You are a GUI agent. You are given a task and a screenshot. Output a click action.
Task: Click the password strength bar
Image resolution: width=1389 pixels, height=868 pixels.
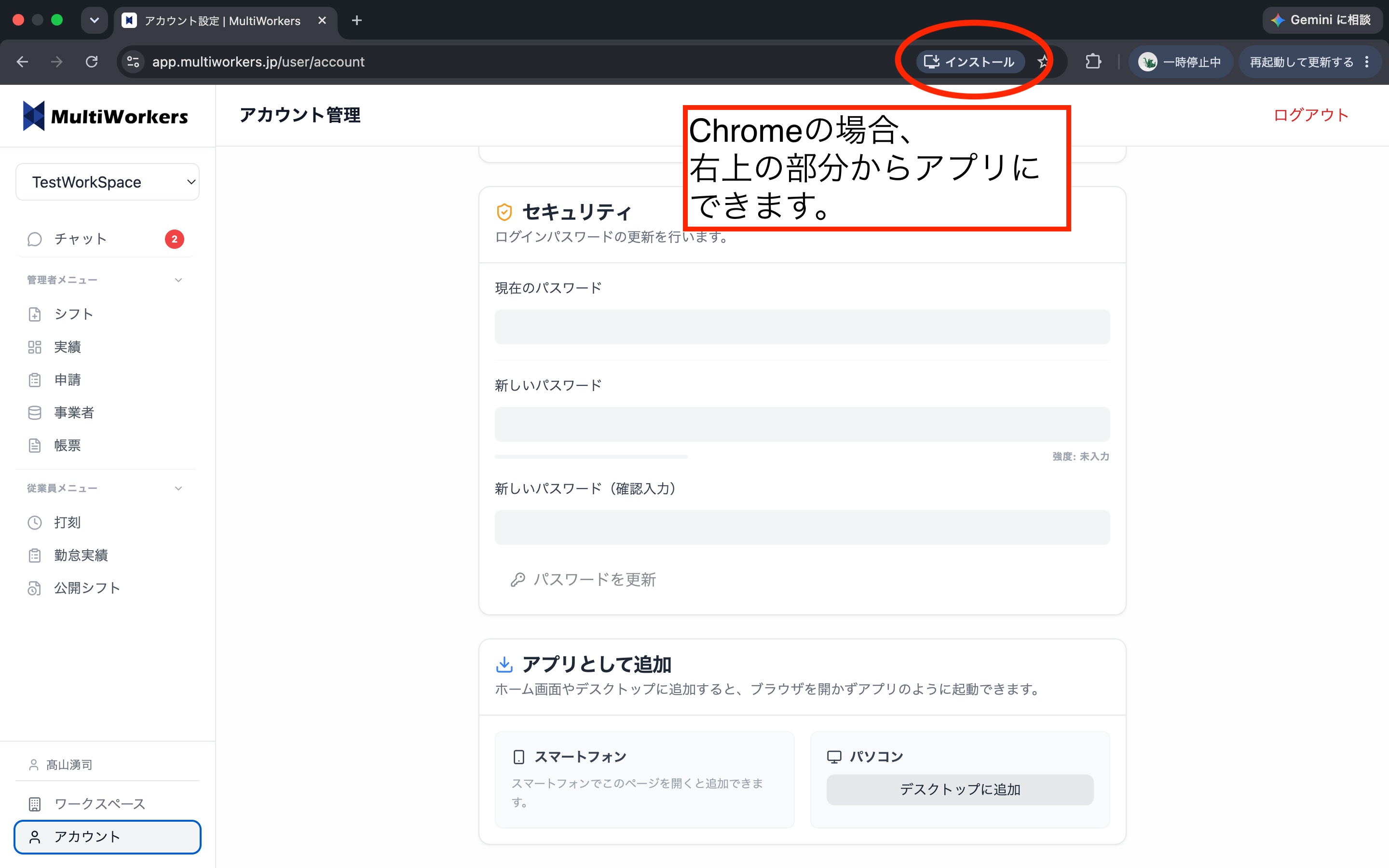591,456
